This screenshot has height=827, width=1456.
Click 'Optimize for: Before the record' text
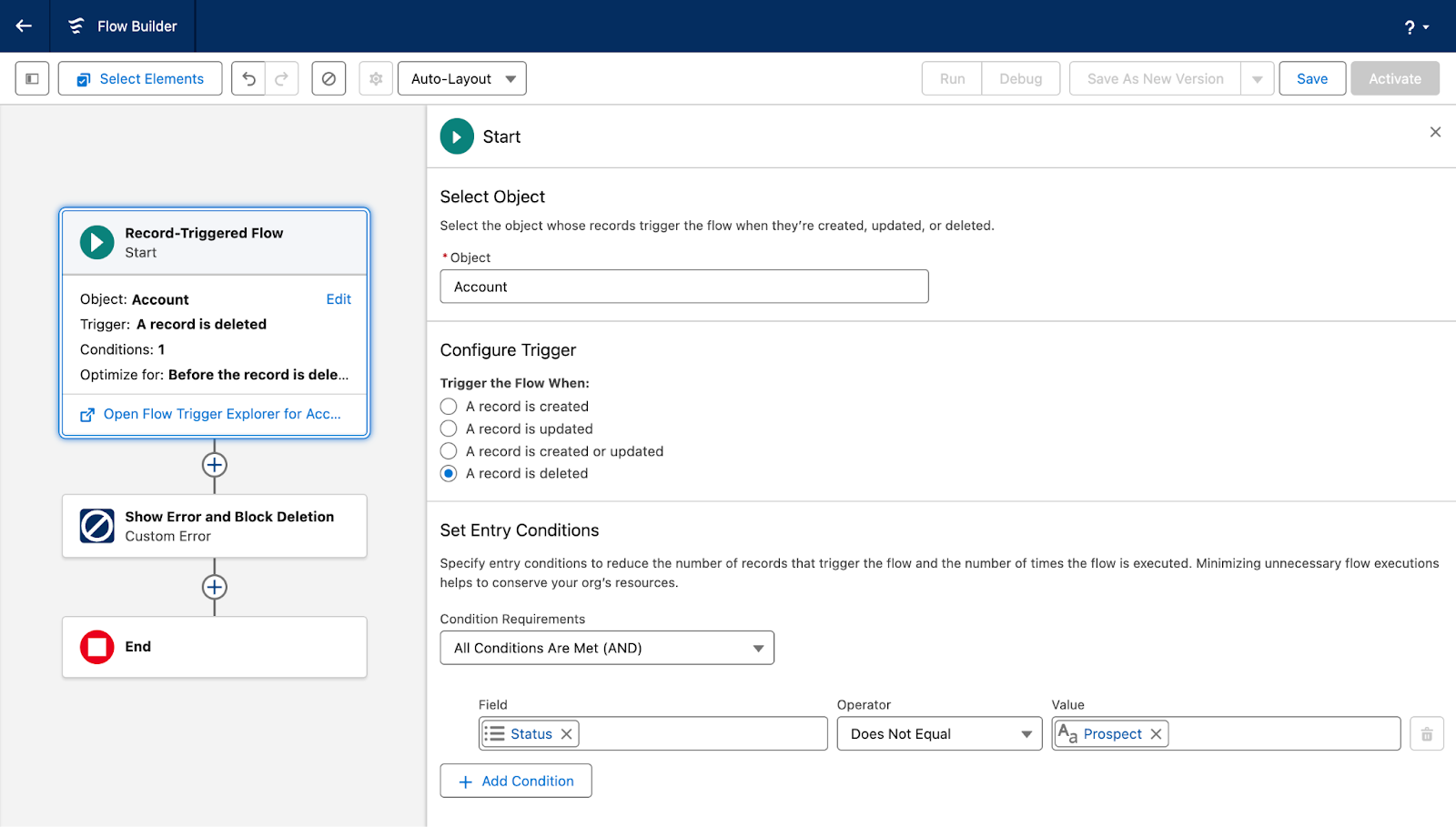pyautogui.click(x=214, y=375)
